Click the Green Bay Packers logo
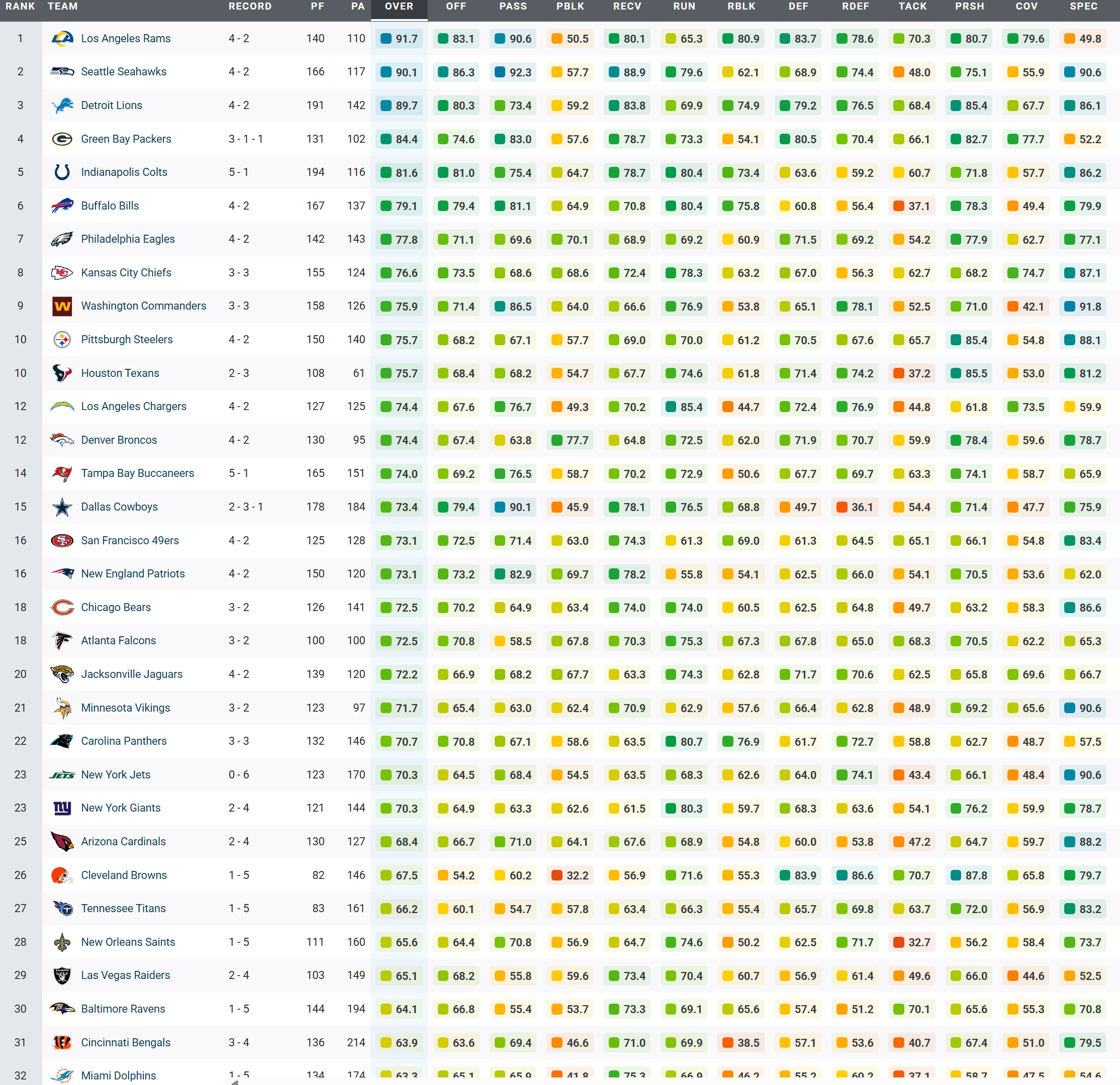The image size is (1120, 1085). tap(62, 139)
